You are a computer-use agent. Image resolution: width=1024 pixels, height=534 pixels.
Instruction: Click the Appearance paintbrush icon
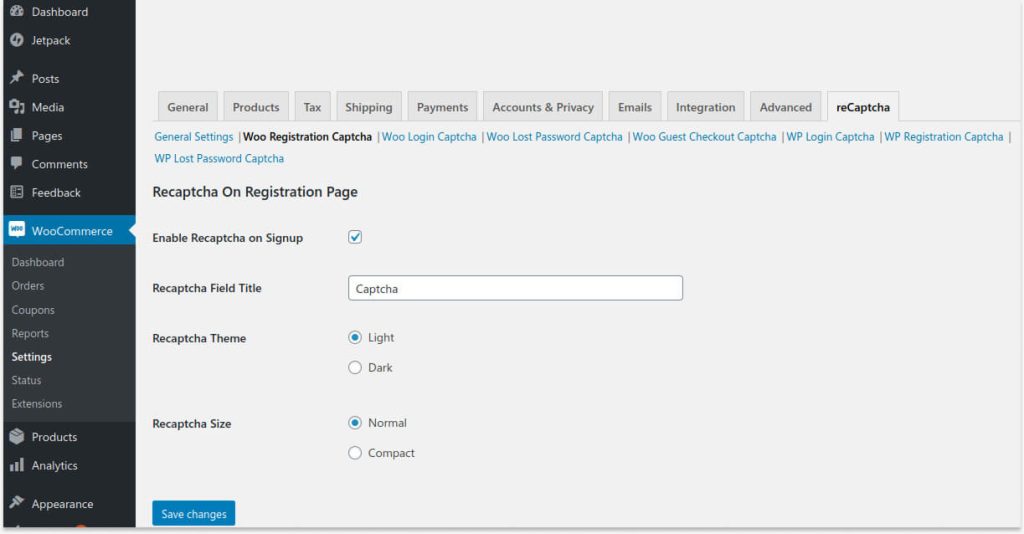click(17, 503)
